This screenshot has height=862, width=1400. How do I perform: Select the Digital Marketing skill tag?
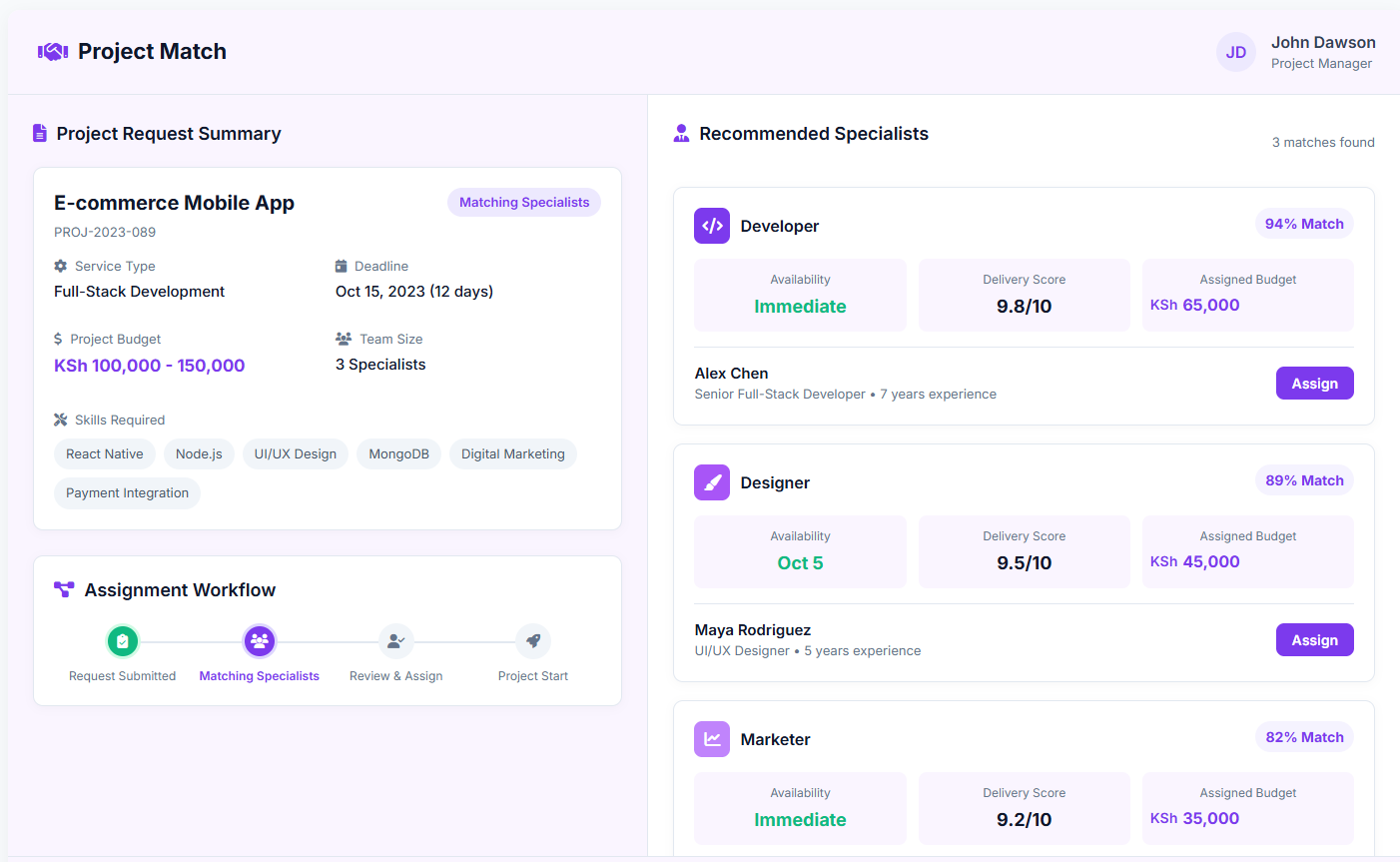click(x=512, y=454)
